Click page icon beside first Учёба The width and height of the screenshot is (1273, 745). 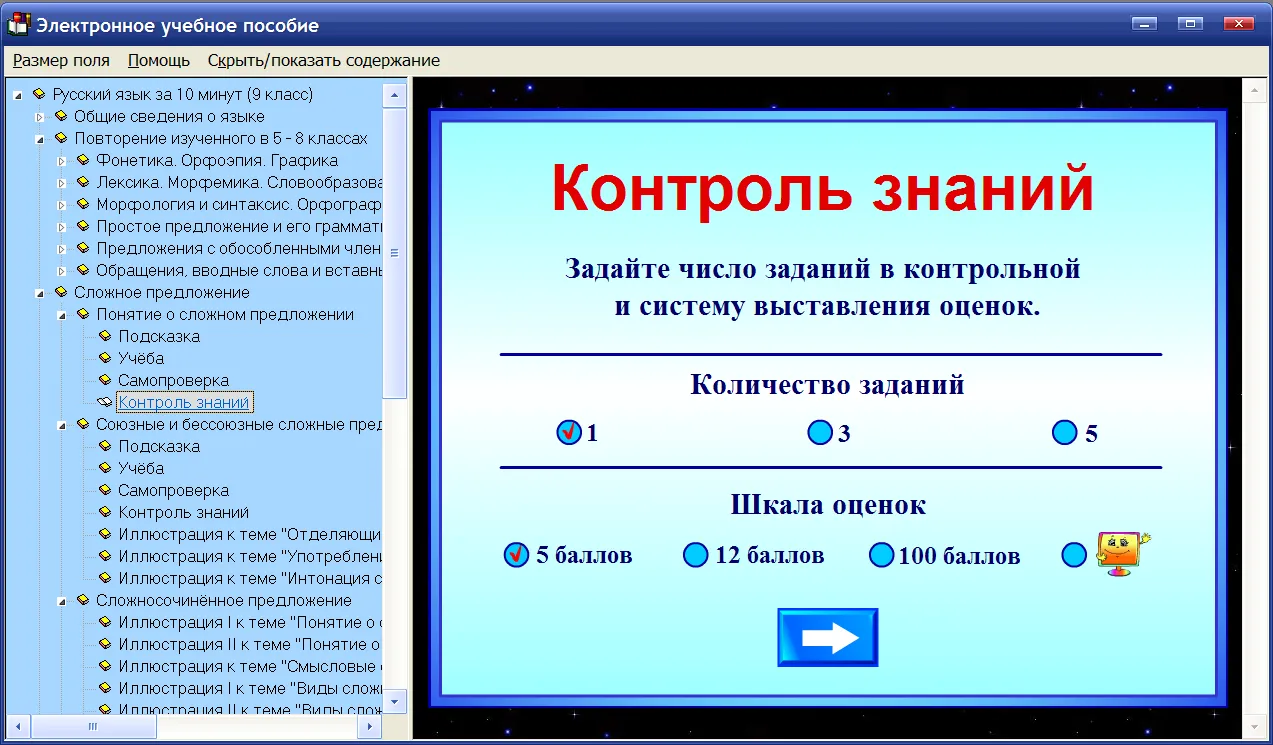[x=105, y=358]
